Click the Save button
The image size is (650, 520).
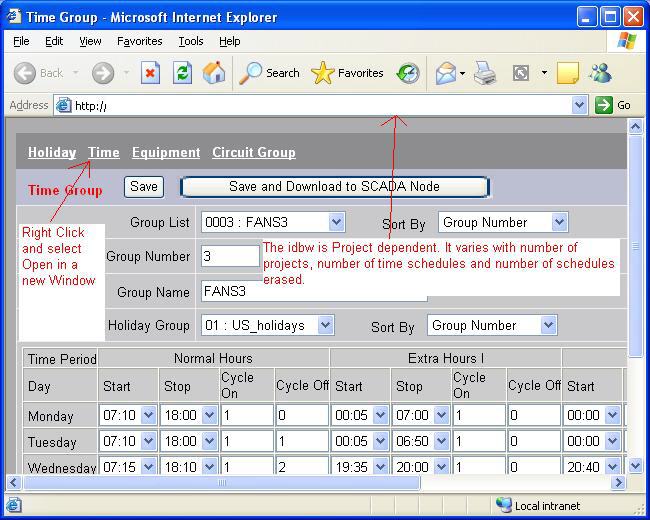coord(144,187)
